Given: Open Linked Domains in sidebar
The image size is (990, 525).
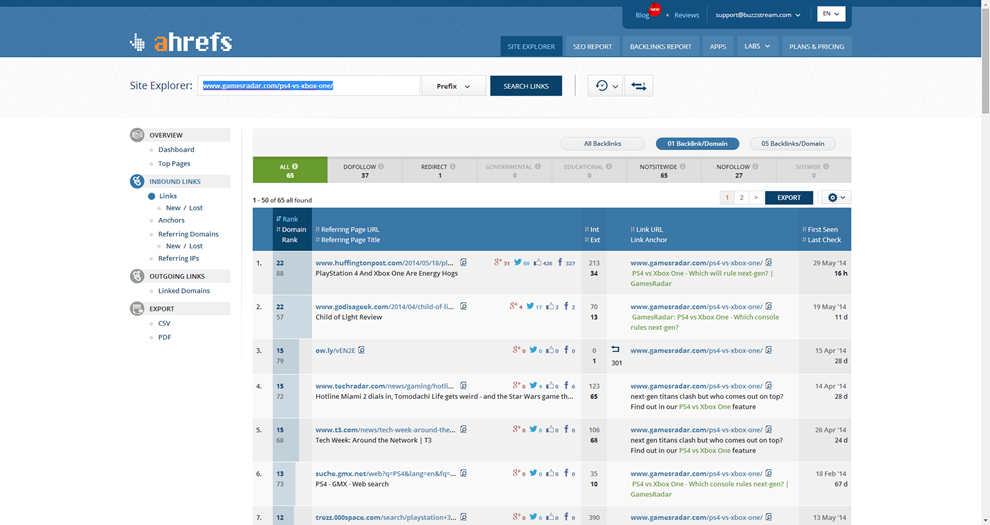Looking at the screenshot, I should [184, 291].
